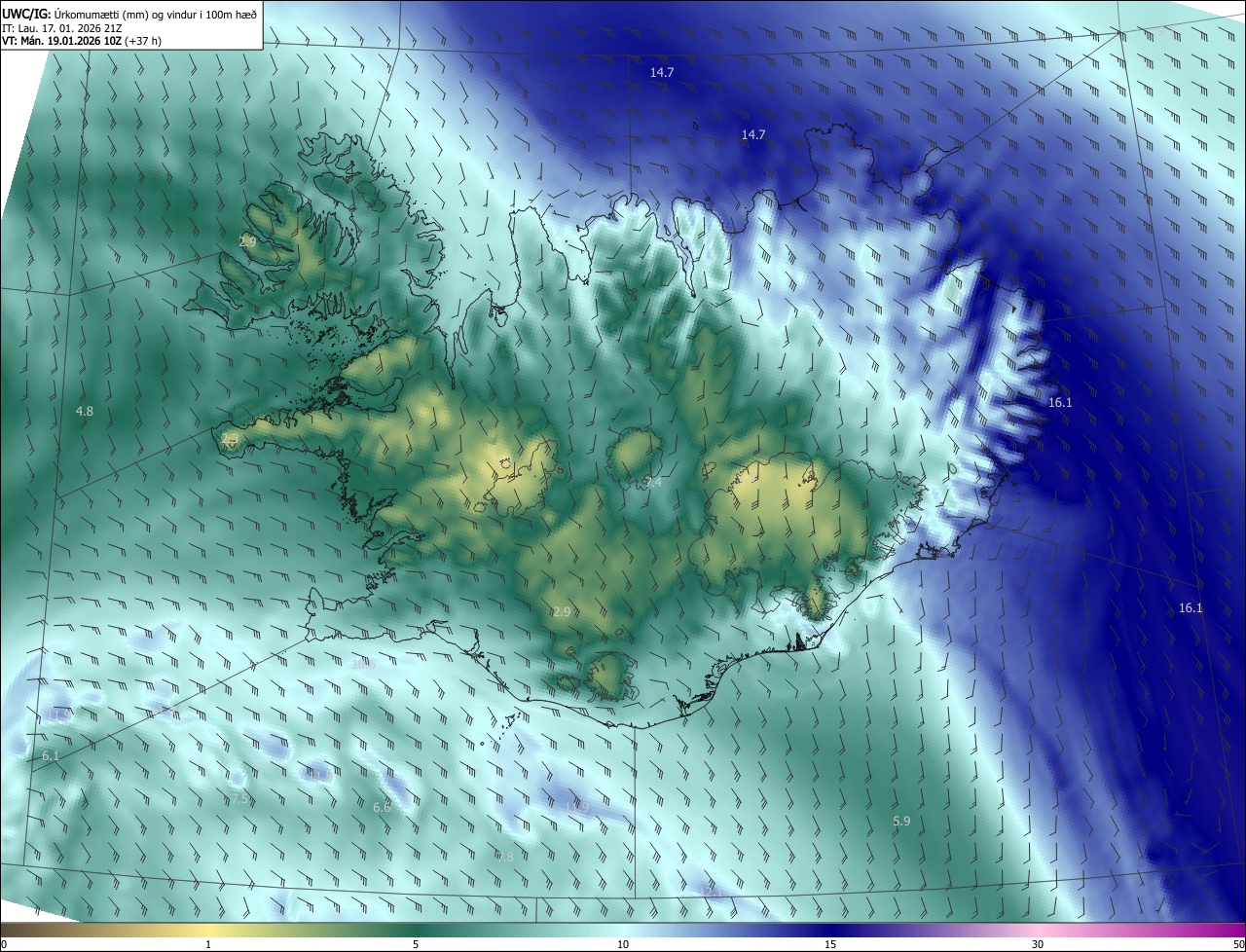Image resolution: width=1246 pixels, height=952 pixels.
Task: Click the '15' tick on the color scale
Action: tap(830, 944)
